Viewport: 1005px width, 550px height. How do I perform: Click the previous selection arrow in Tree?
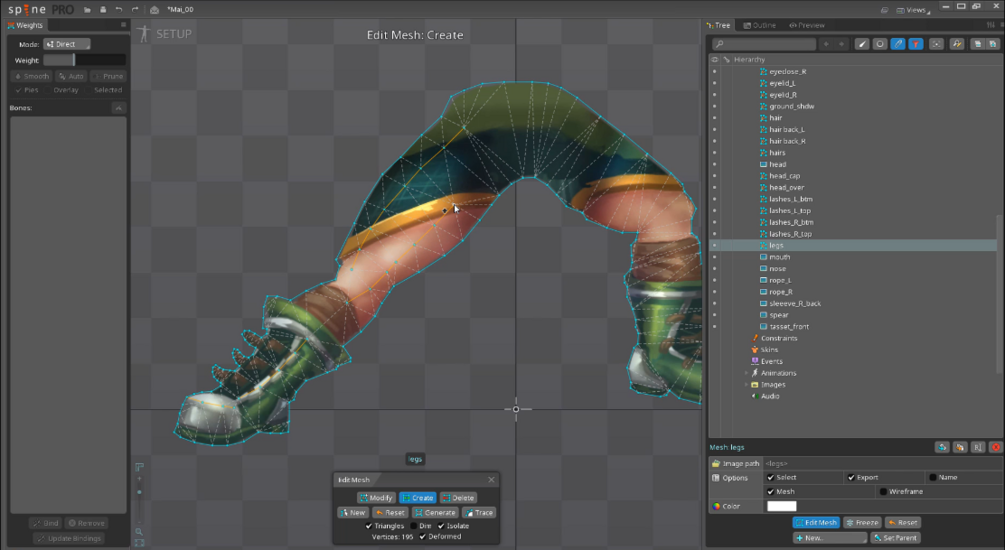point(826,44)
